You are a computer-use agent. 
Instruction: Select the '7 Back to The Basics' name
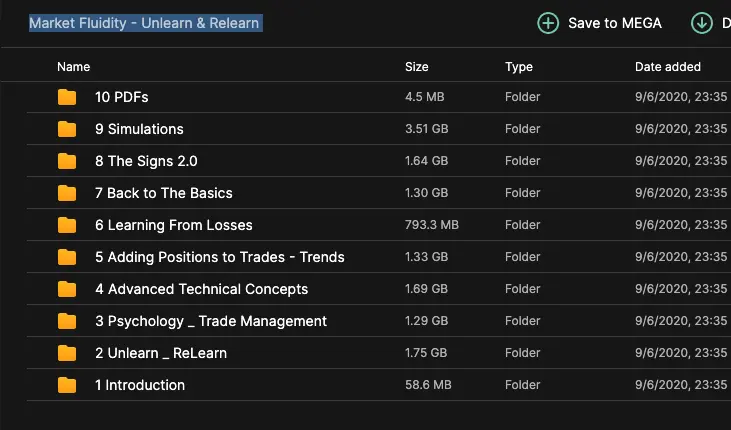[x=164, y=193]
